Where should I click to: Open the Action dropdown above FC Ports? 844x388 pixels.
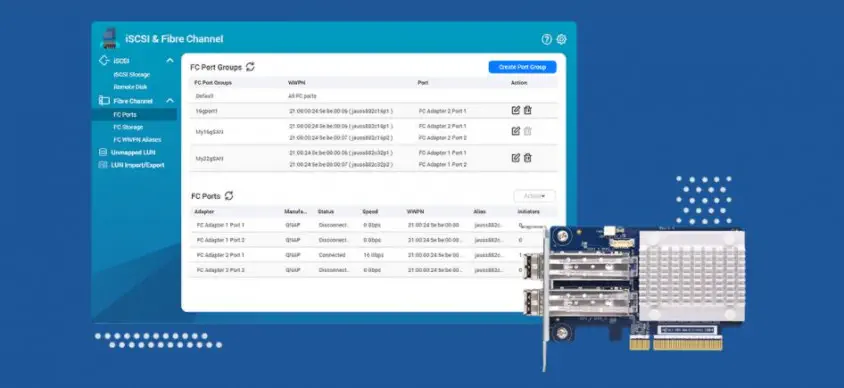[534, 196]
